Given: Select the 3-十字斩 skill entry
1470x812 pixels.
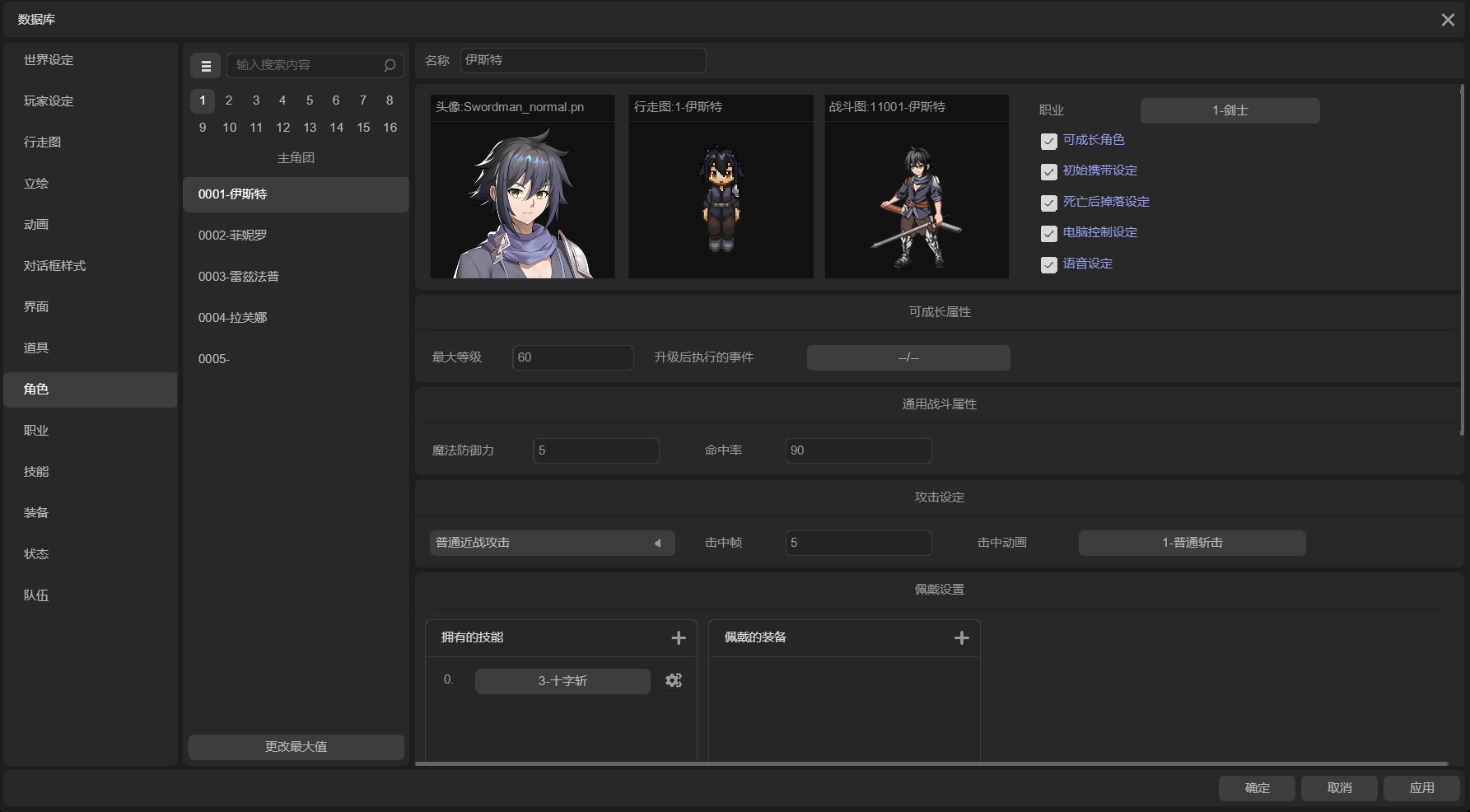Looking at the screenshot, I should pyautogui.click(x=562, y=681).
